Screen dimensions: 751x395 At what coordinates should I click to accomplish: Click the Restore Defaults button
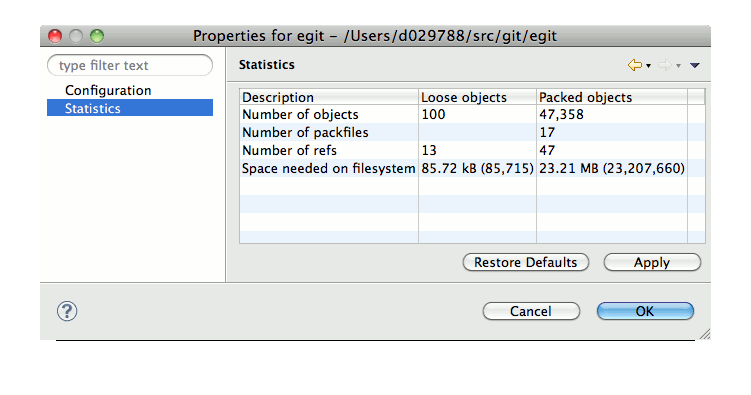(x=526, y=262)
